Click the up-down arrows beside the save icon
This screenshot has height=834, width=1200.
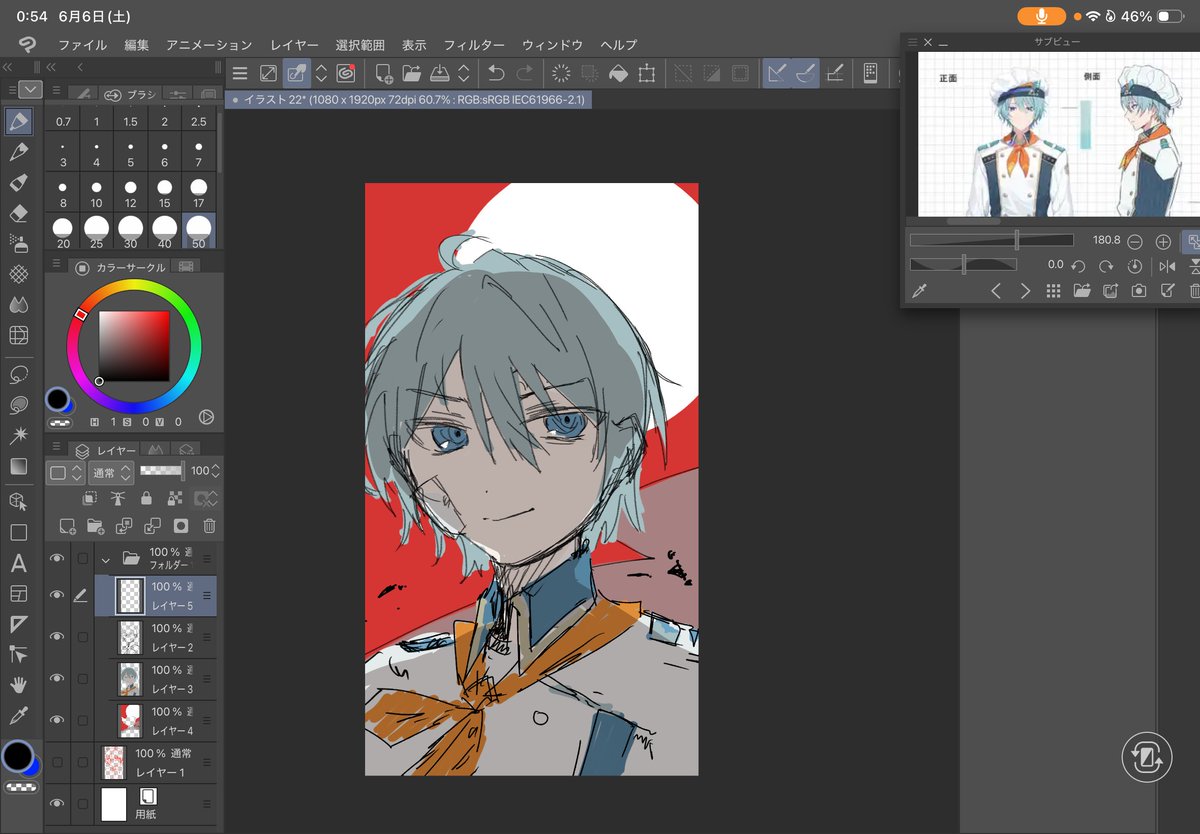pos(464,73)
